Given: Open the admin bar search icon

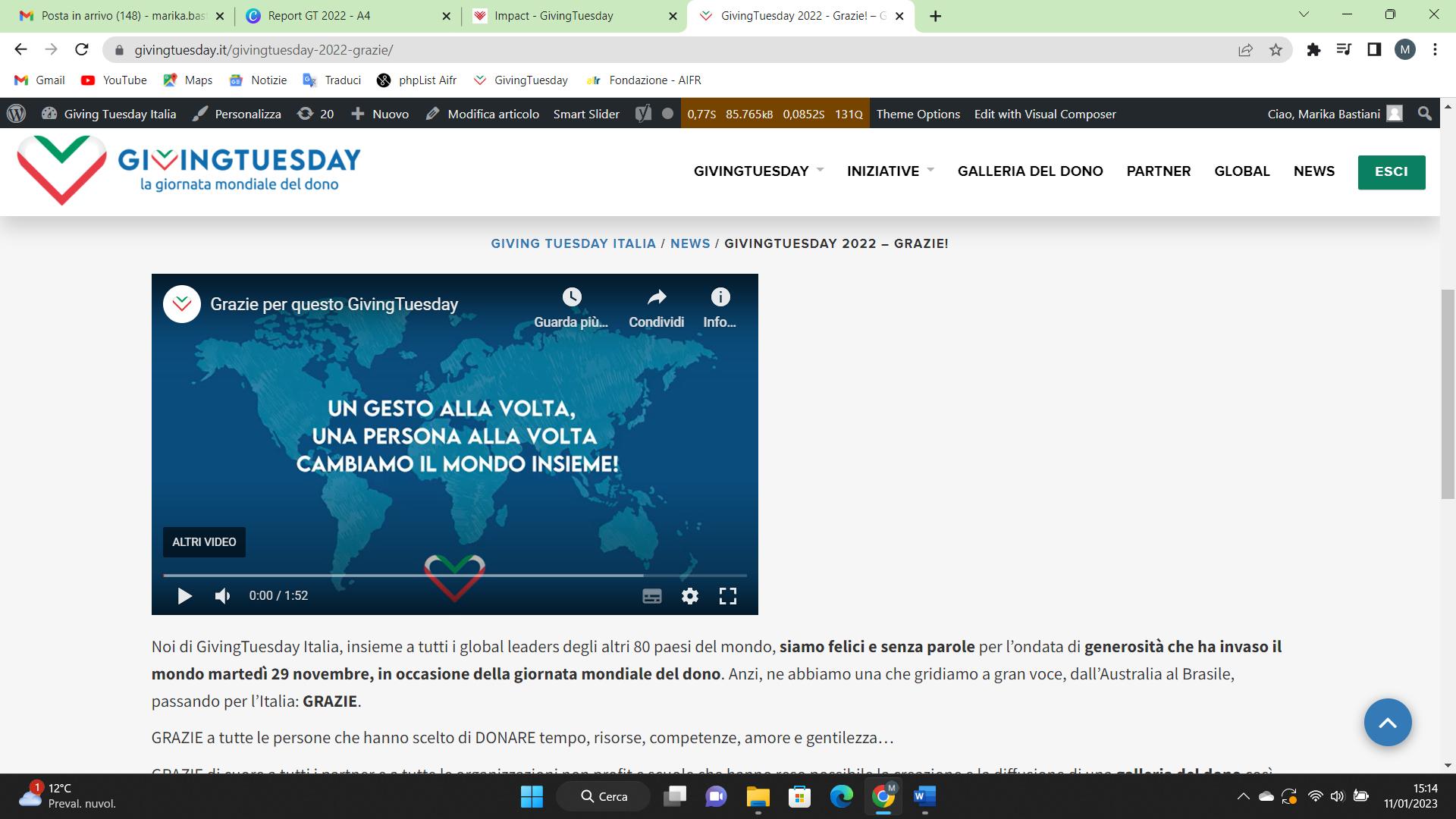Looking at the screenshot, I should coord(1425,114).
